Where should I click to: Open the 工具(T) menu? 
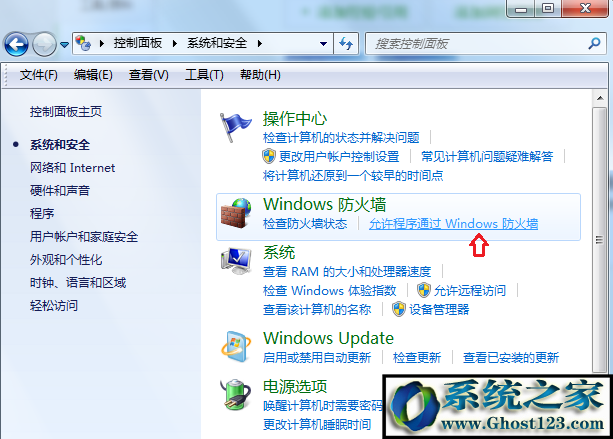tap(204, 75)
